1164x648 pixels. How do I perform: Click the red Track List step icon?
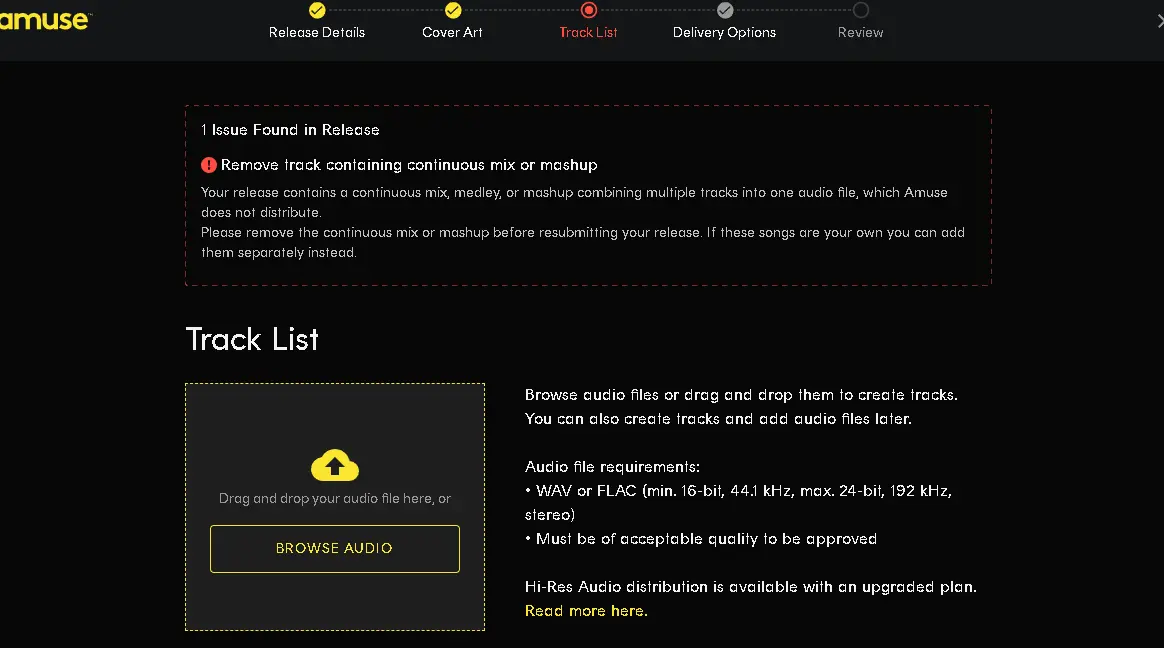click(x=589, y=10)
